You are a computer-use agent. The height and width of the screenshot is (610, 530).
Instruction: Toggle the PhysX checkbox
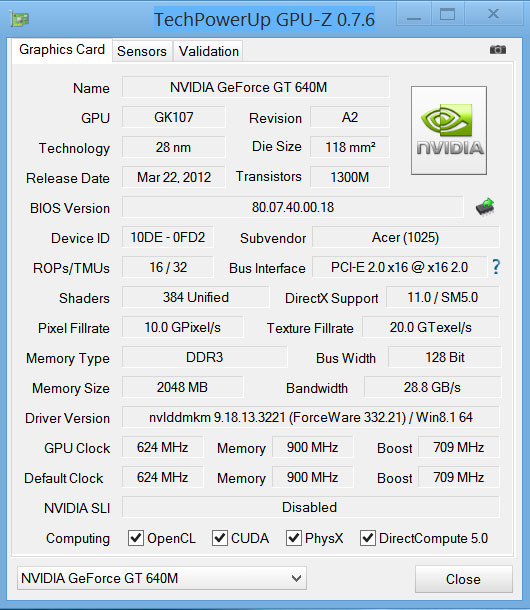[294, 538]
